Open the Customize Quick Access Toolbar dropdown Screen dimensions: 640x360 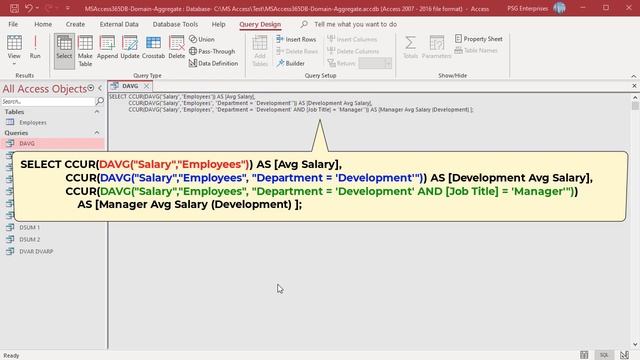67,8
